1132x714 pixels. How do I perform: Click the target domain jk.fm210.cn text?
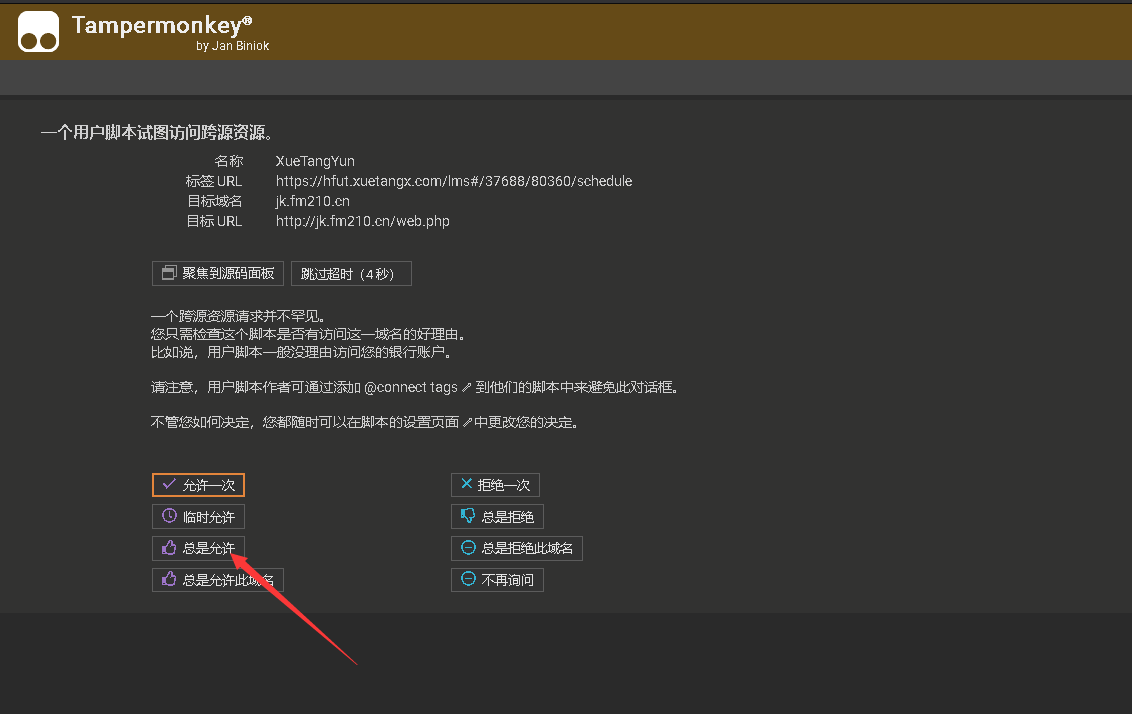click(x=313, y=201)
